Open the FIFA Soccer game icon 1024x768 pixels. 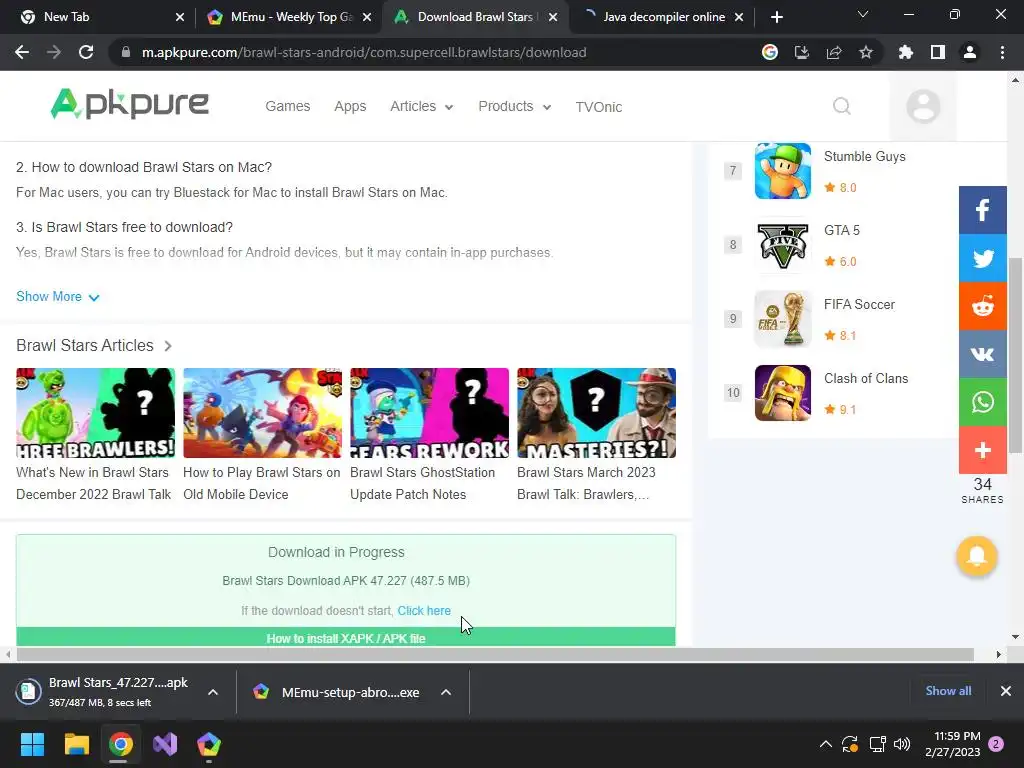(x=783, y=319)
